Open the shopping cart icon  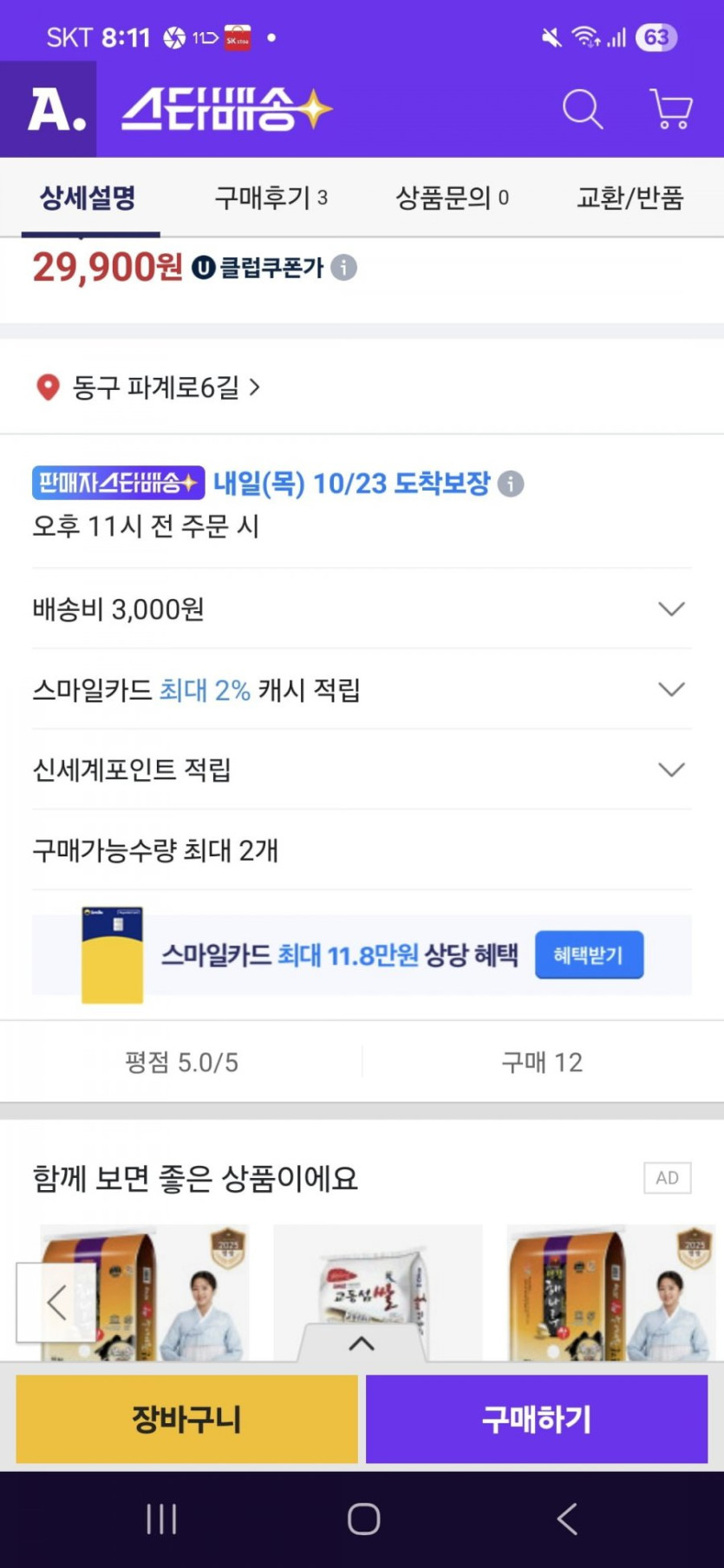point(671,110)
